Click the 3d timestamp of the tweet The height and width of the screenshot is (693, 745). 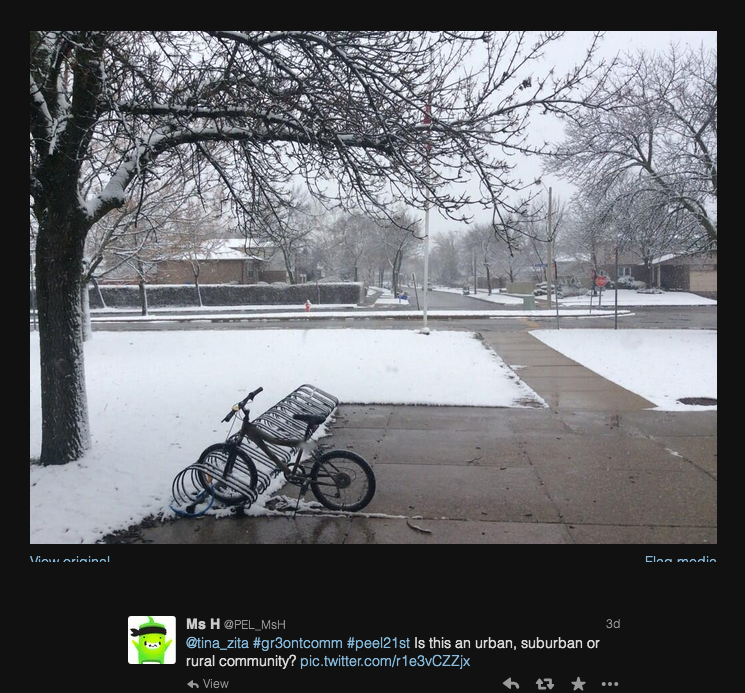click(x=613, y=624)
